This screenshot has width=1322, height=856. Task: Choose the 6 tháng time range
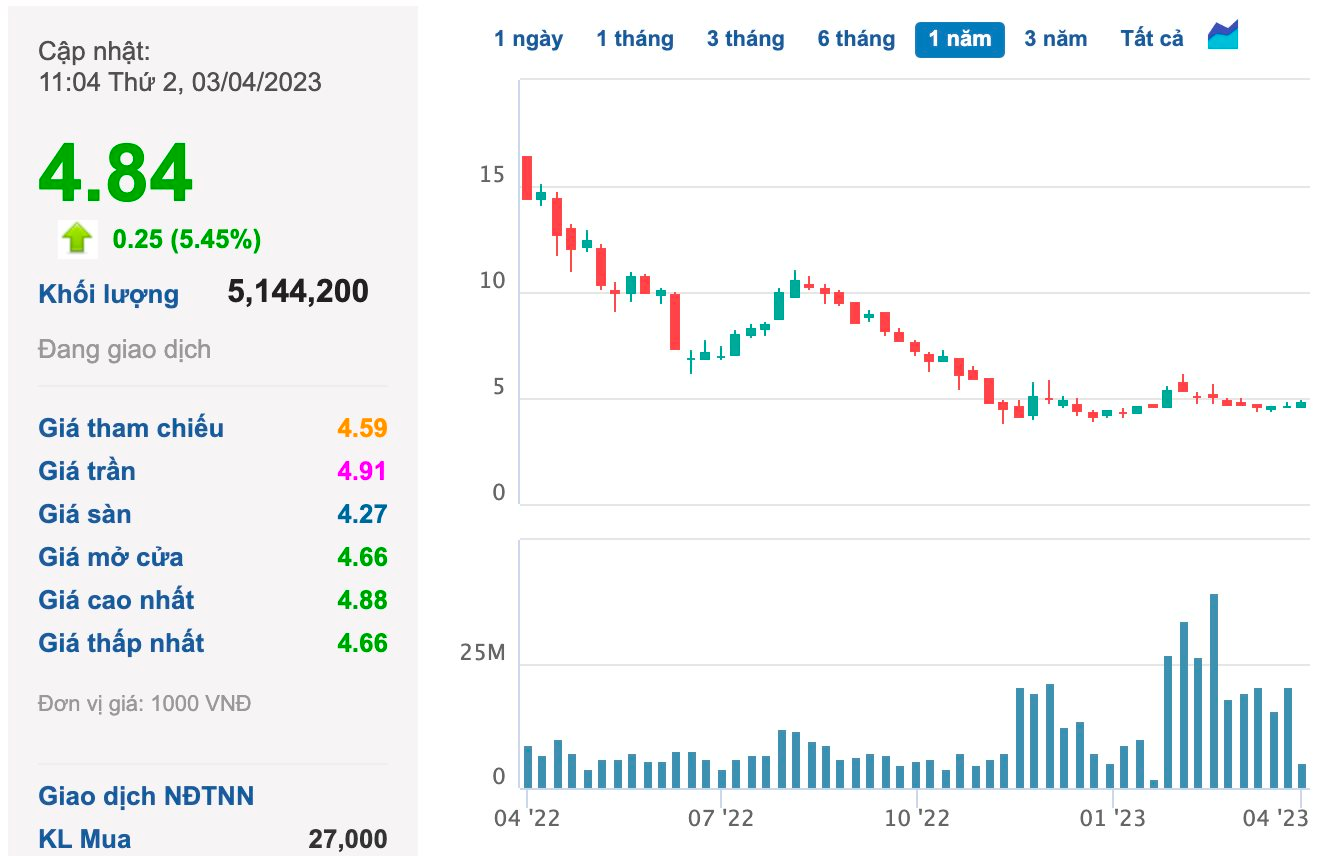pos(856,39)
